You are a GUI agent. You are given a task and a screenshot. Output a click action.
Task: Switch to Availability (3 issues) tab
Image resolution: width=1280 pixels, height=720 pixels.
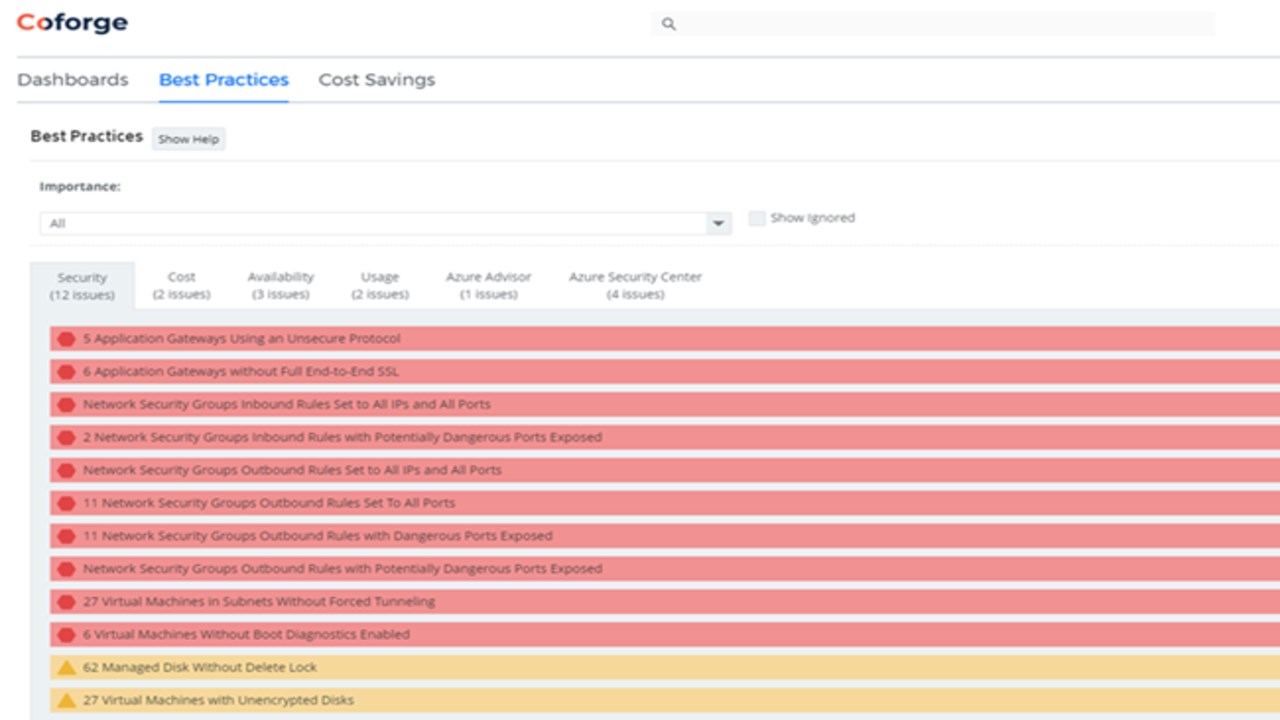click(280, 285)
